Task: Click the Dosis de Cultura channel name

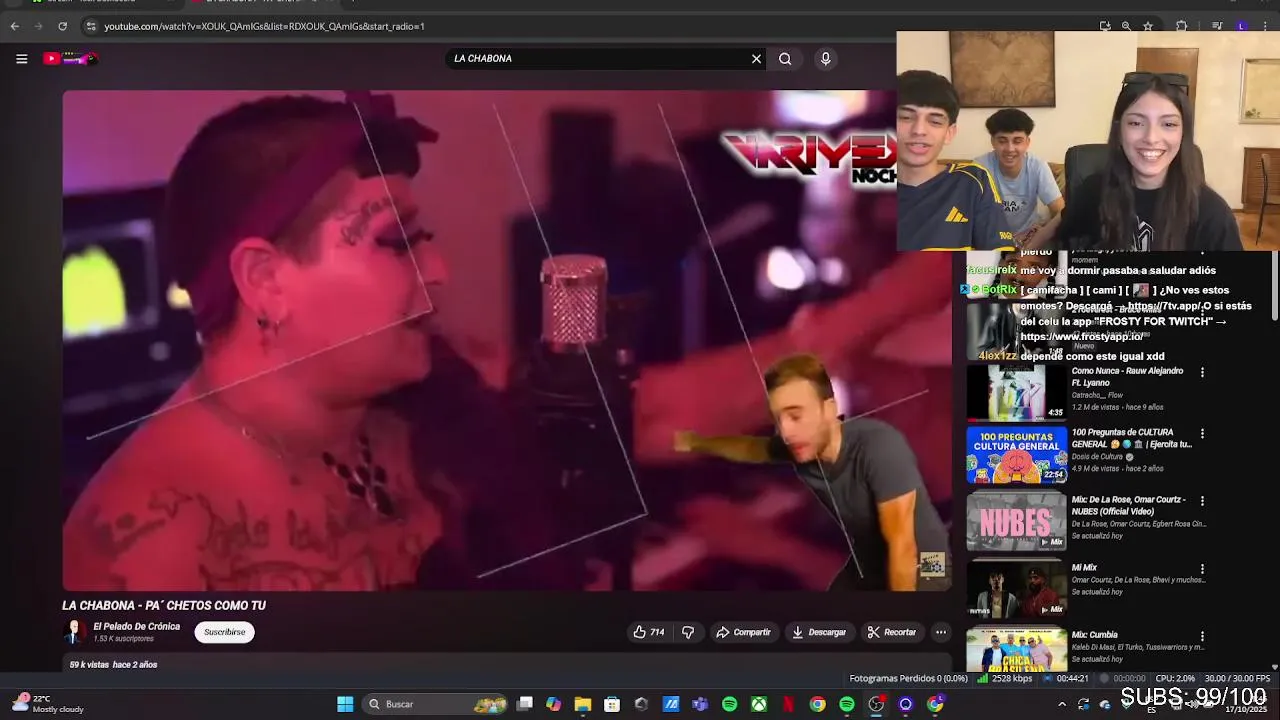Action: point(1097,457)
